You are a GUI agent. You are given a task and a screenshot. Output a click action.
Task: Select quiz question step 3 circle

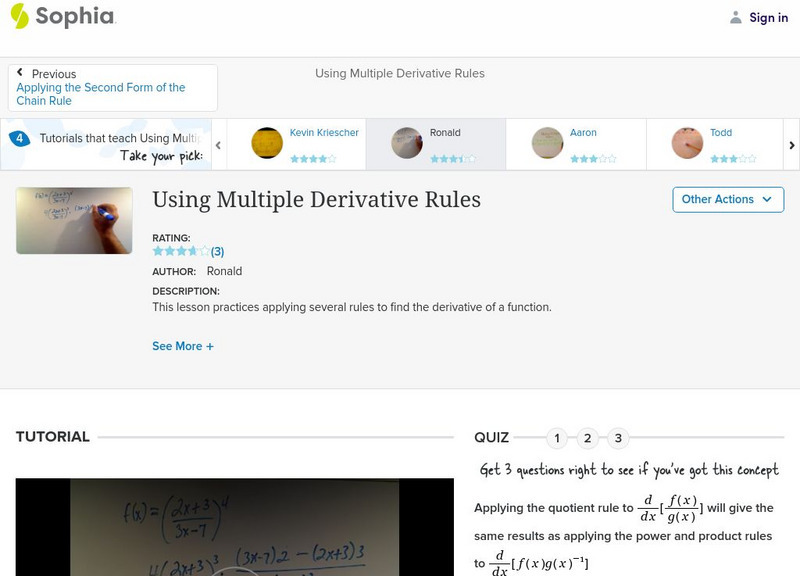(618, 437)
